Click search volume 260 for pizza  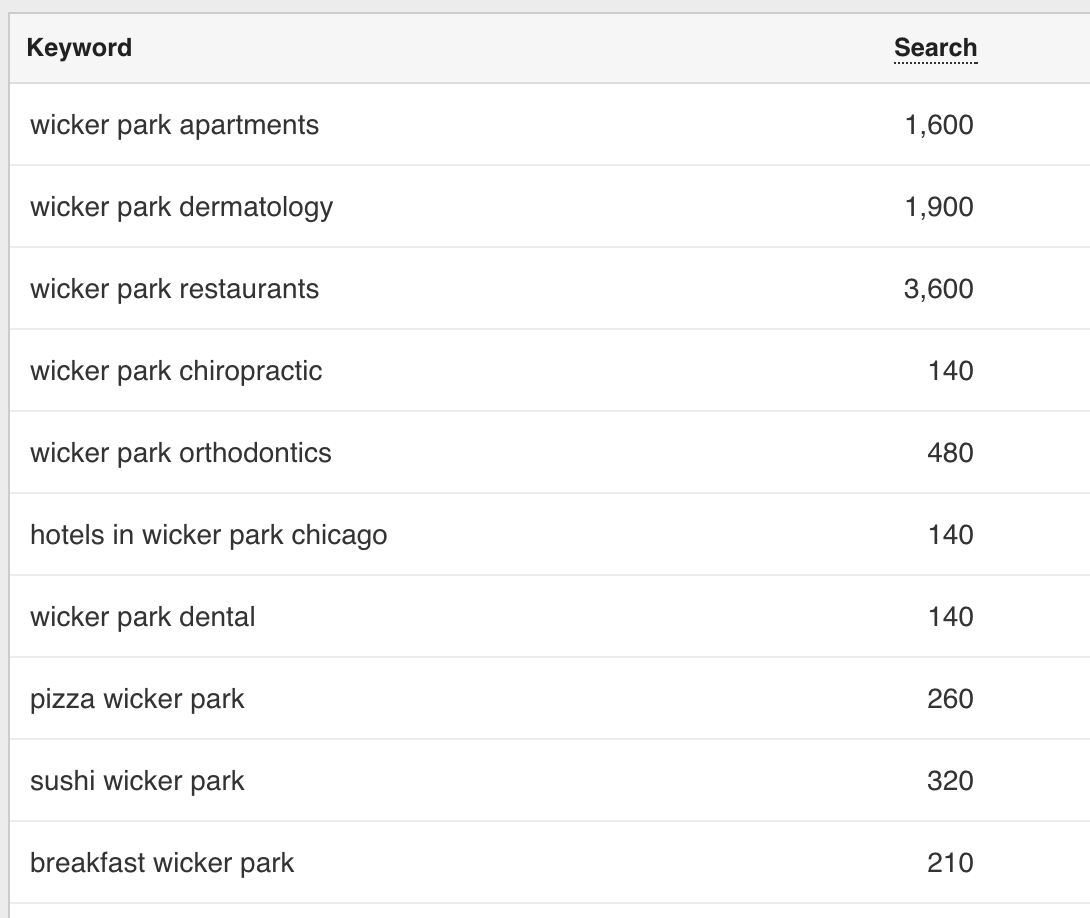point(950,699)
